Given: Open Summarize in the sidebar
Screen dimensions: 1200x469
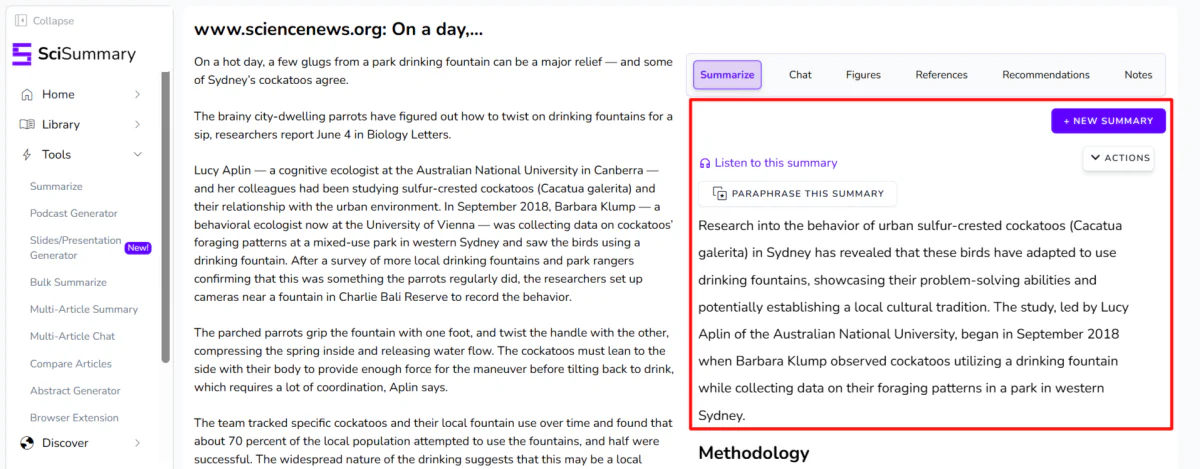Looking at the screenshot, I should pyautogui.click(x=56, y=187).
